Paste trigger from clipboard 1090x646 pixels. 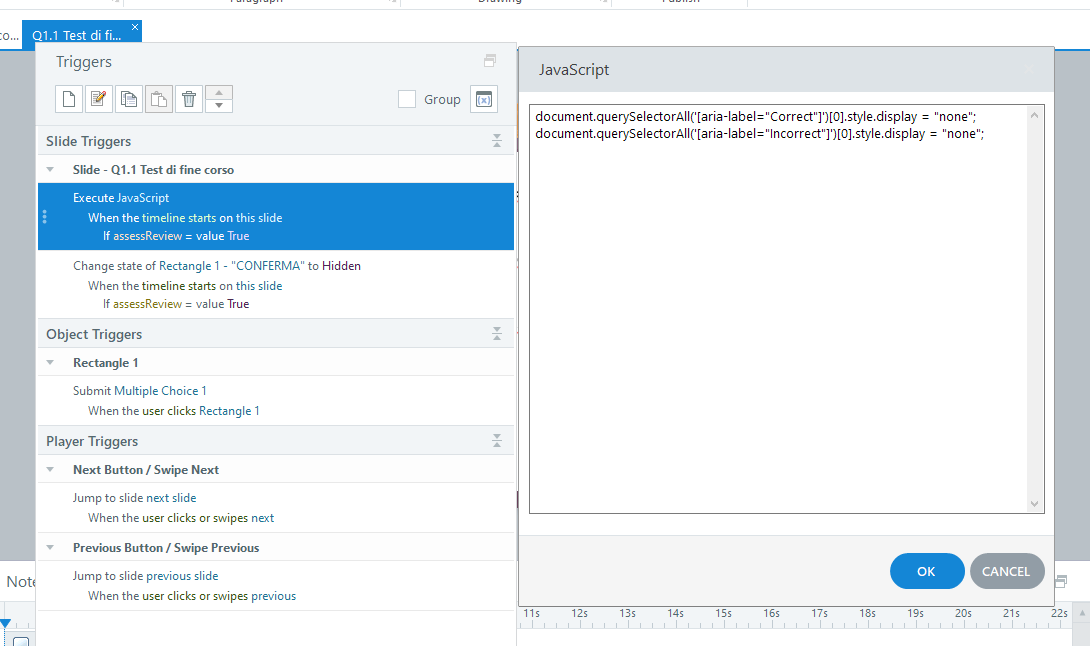(x=159, y=99)
